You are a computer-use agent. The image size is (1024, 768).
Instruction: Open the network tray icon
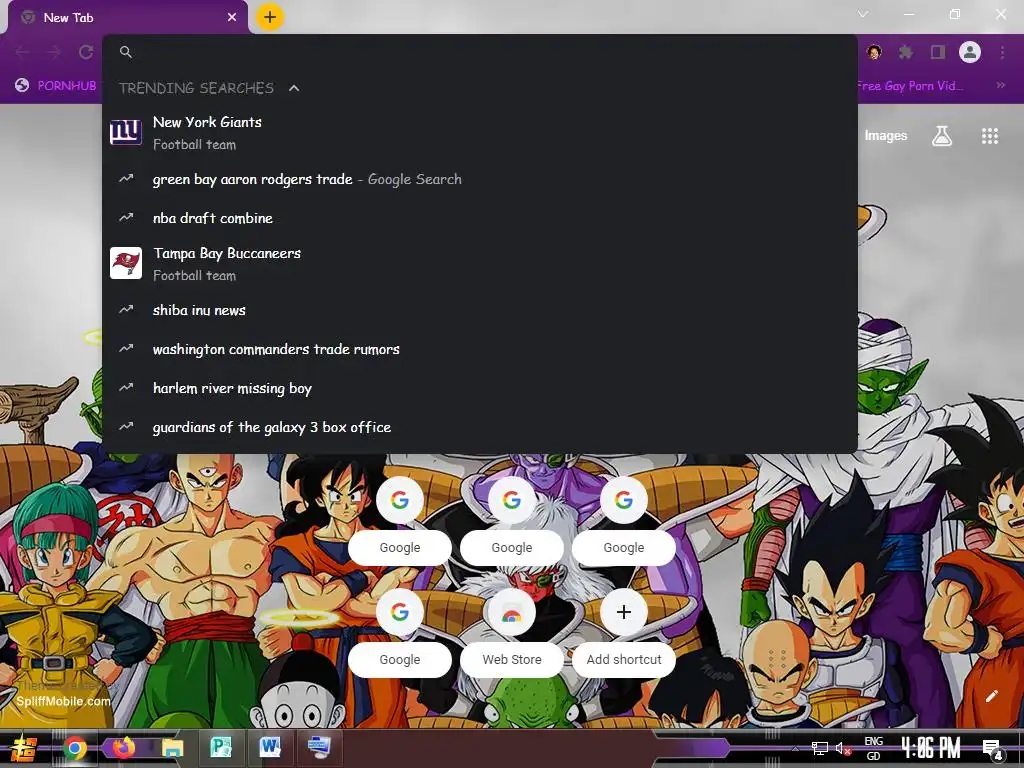pos(820,748)
